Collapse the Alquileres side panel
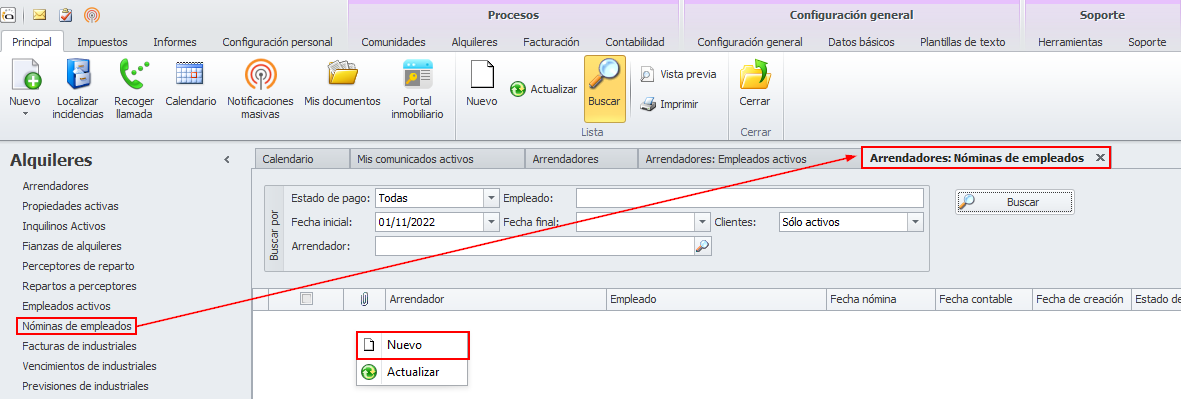Image resolution: width=1181 pixels, height=399 pixels. (227, 160)
